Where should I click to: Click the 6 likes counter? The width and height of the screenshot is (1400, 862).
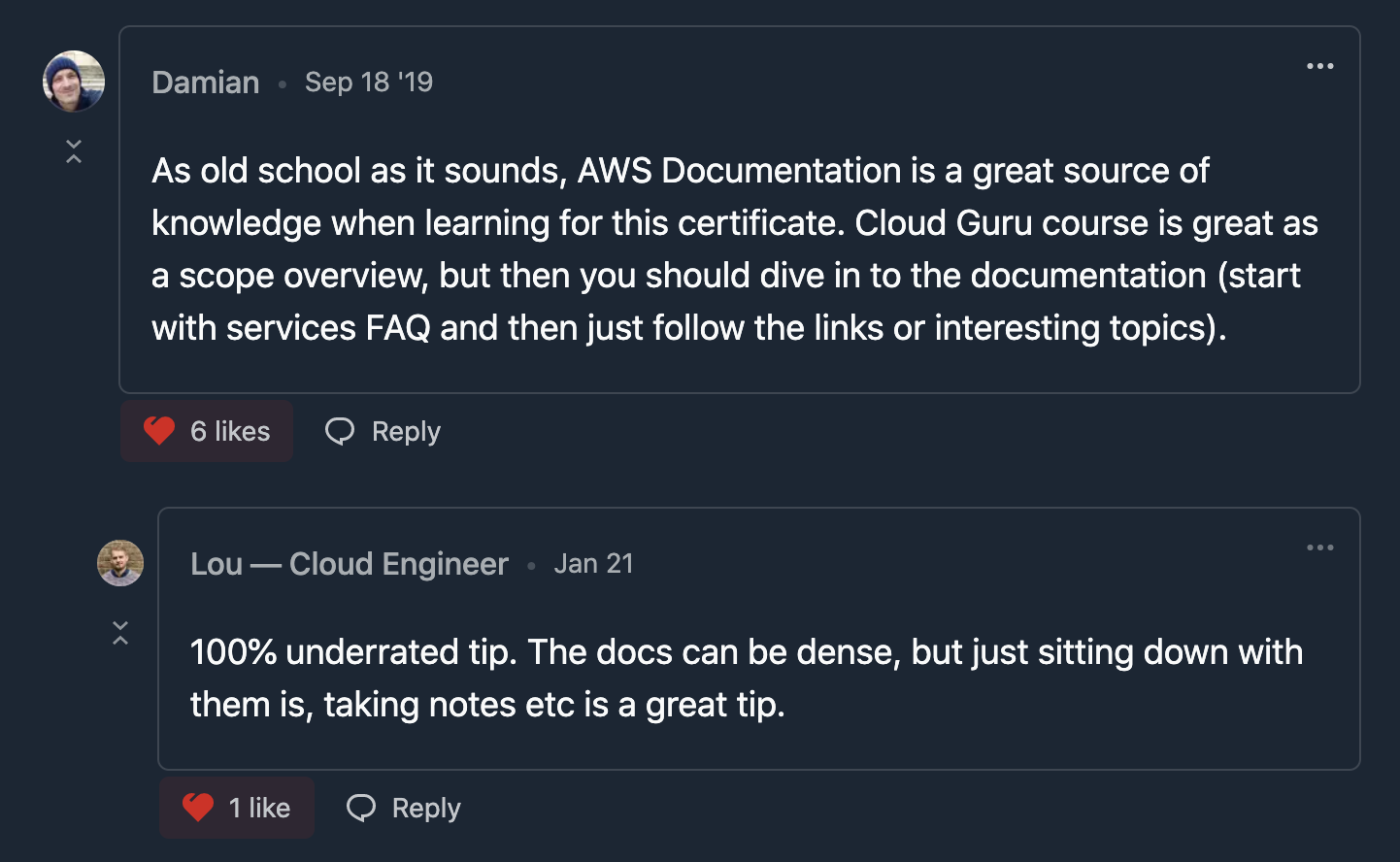click(229, 430)
